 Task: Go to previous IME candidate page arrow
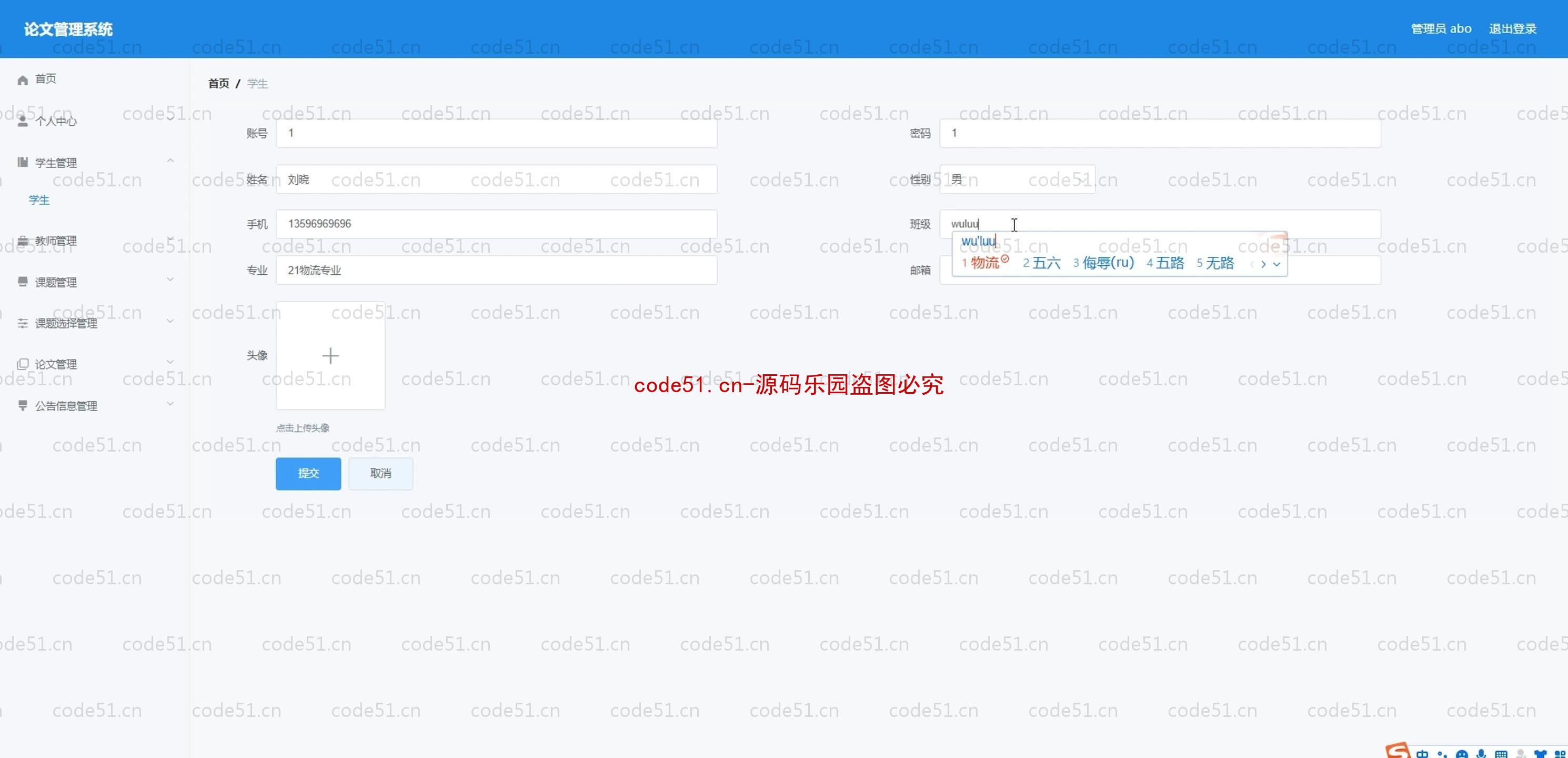pos(1251,264)
